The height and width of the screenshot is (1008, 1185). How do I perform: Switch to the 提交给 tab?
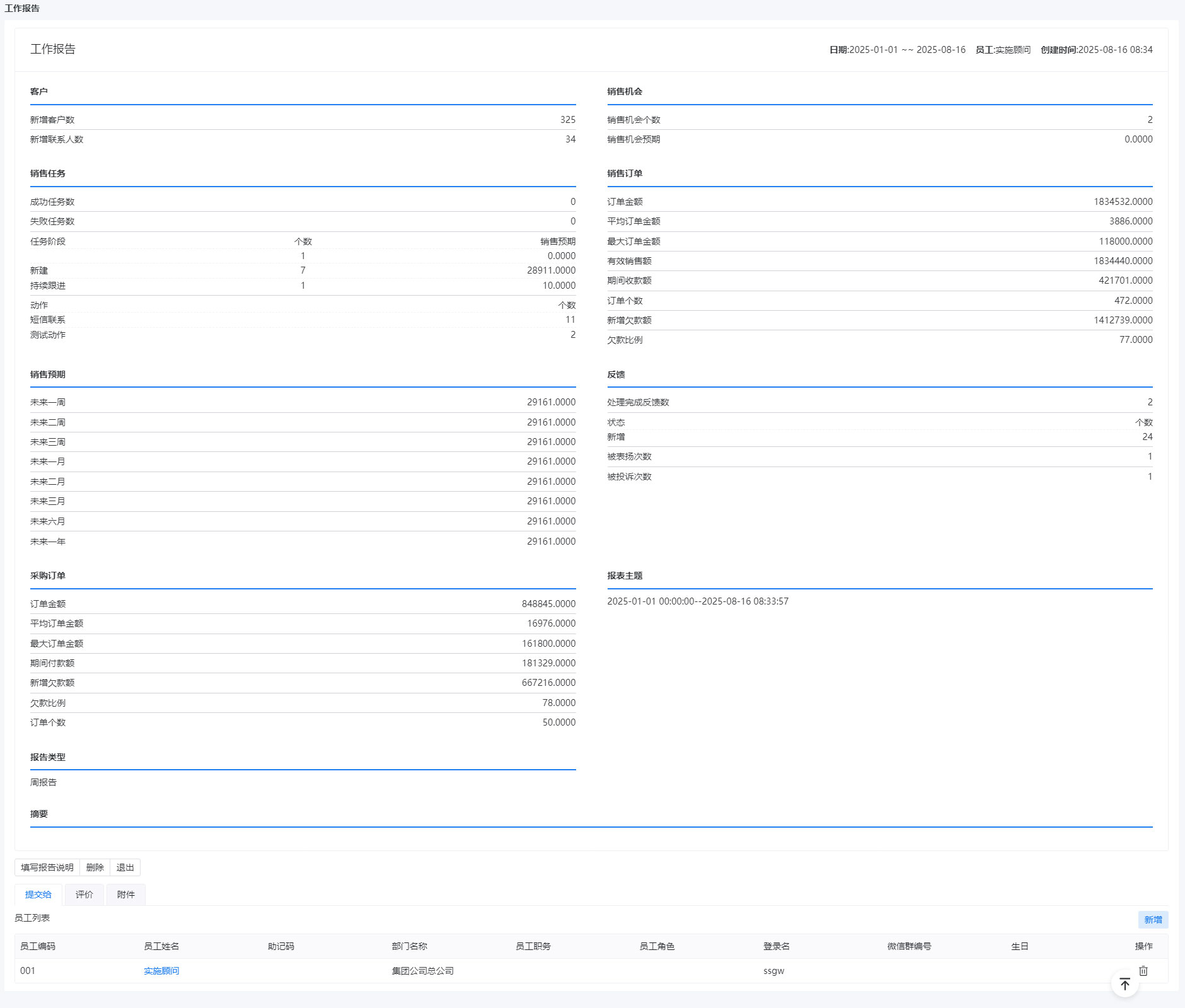pos(38,895)
